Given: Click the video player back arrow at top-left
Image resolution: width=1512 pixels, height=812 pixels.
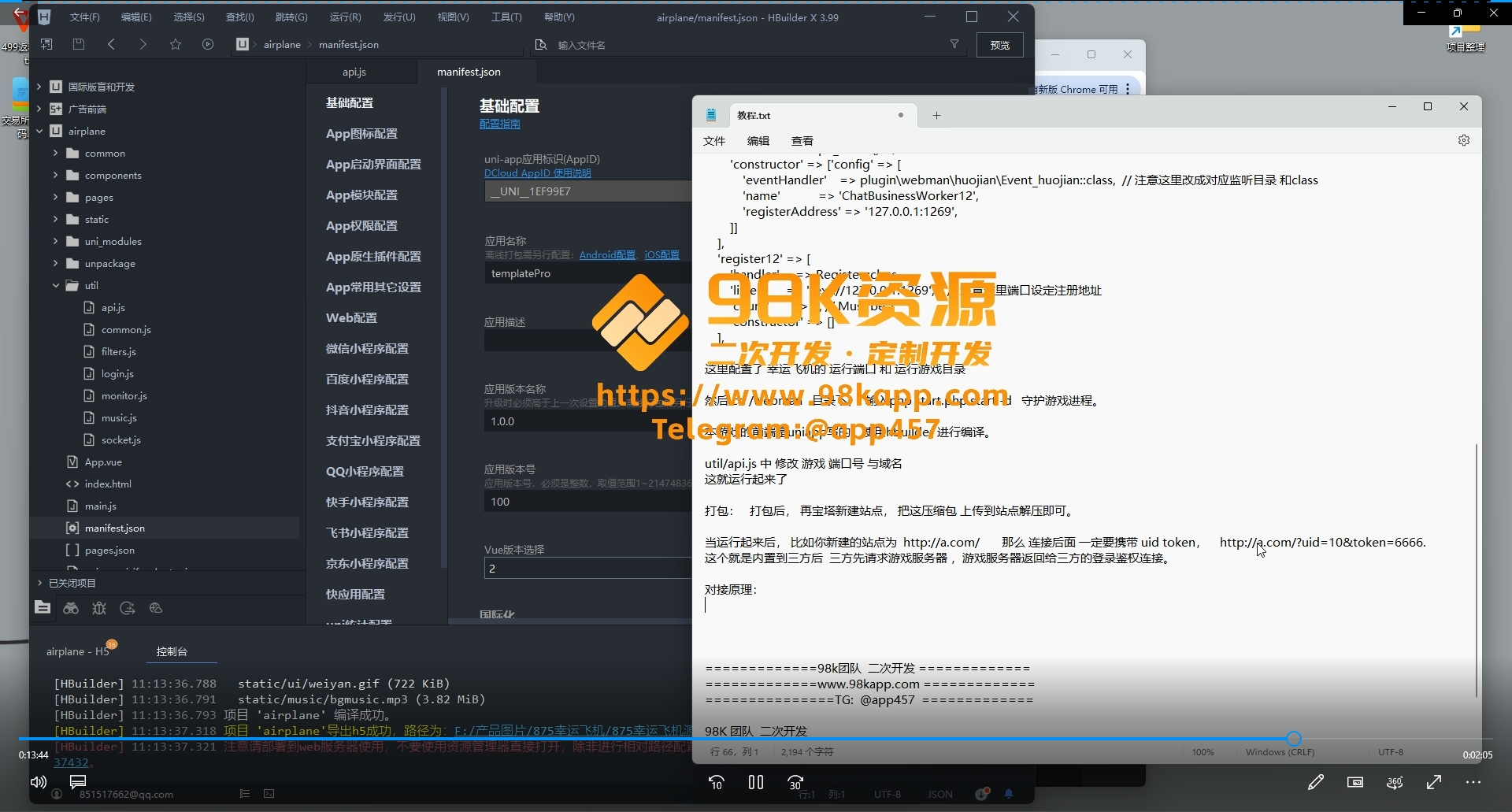Looking at the screenshot, I should point(19,13).
